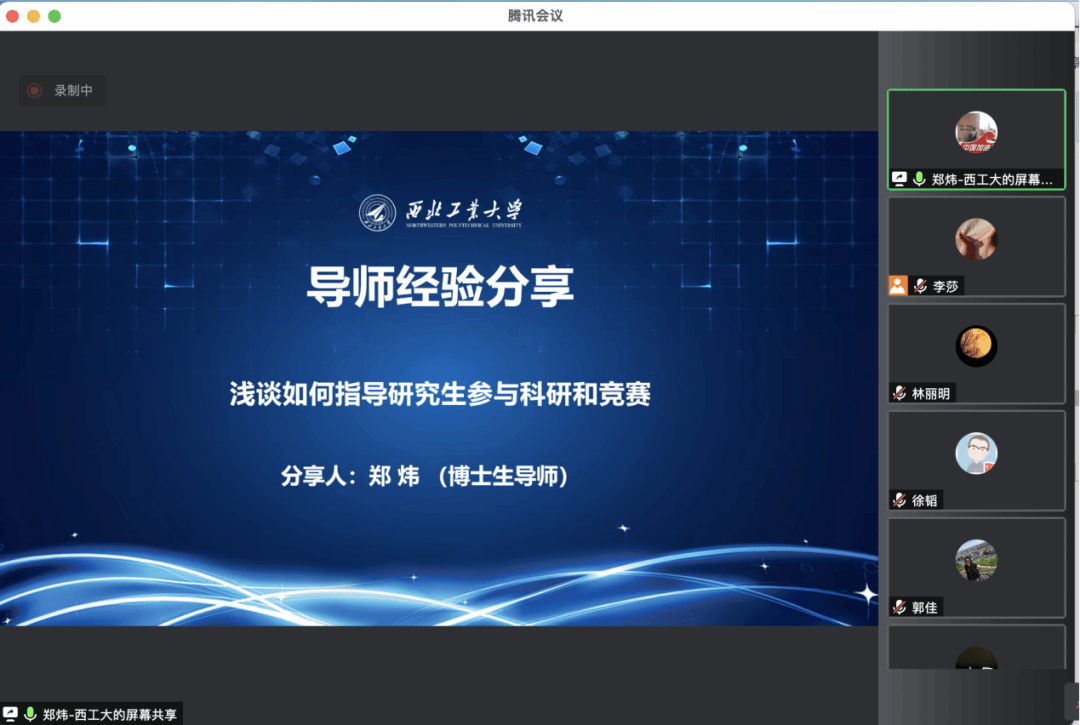Click the shared slide title 导师经验分享
This screenshot has width=1080, height=725.
coord(440,286)
